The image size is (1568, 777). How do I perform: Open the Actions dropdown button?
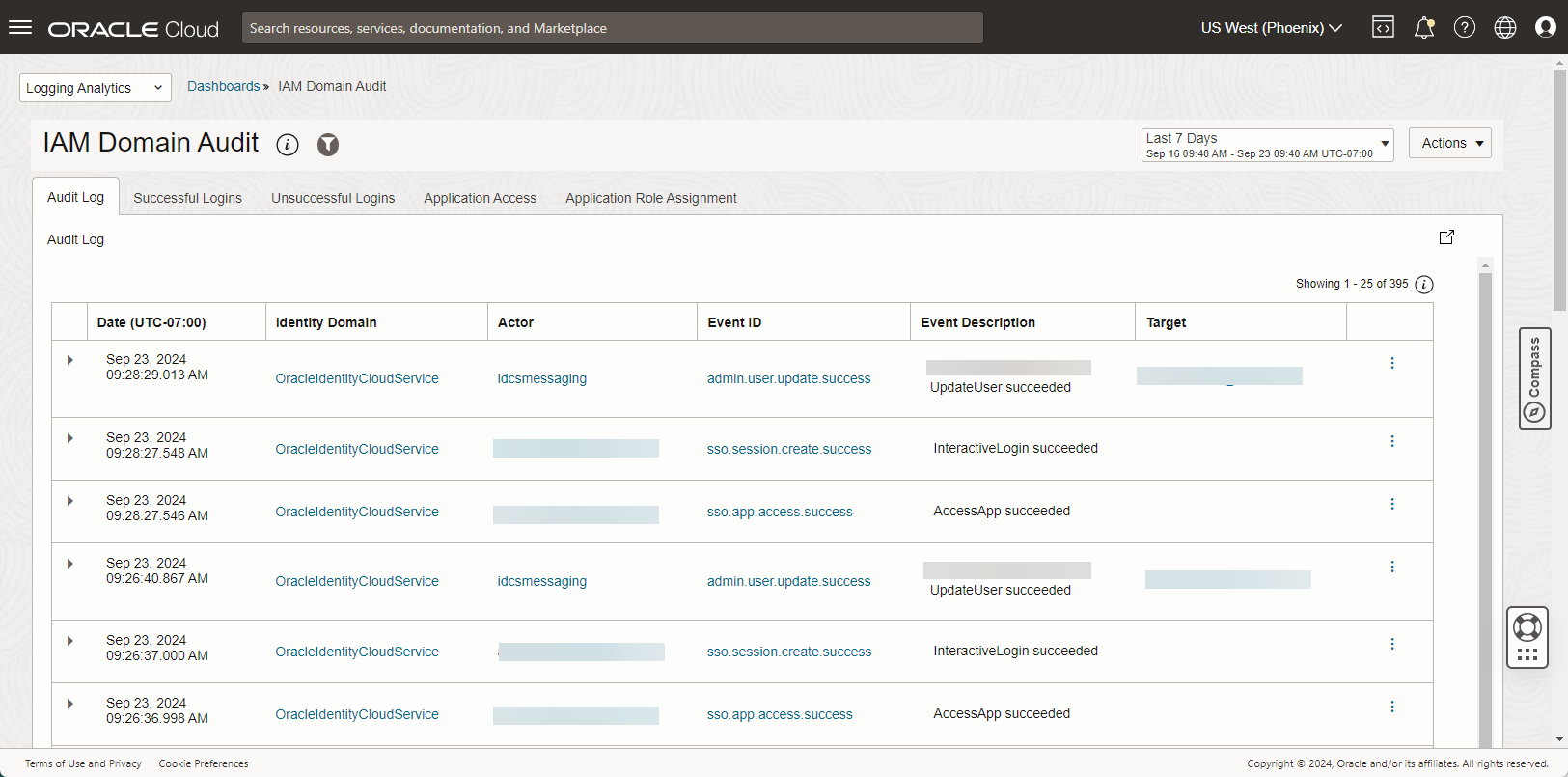click(x=1450, y=143)
